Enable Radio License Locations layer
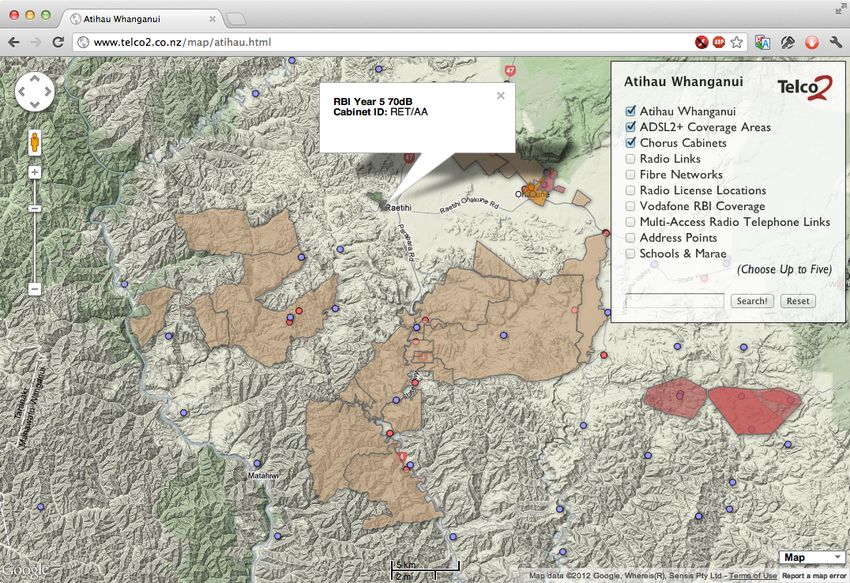The height and width of the screenshot is (583, 850). coord(630,190)
